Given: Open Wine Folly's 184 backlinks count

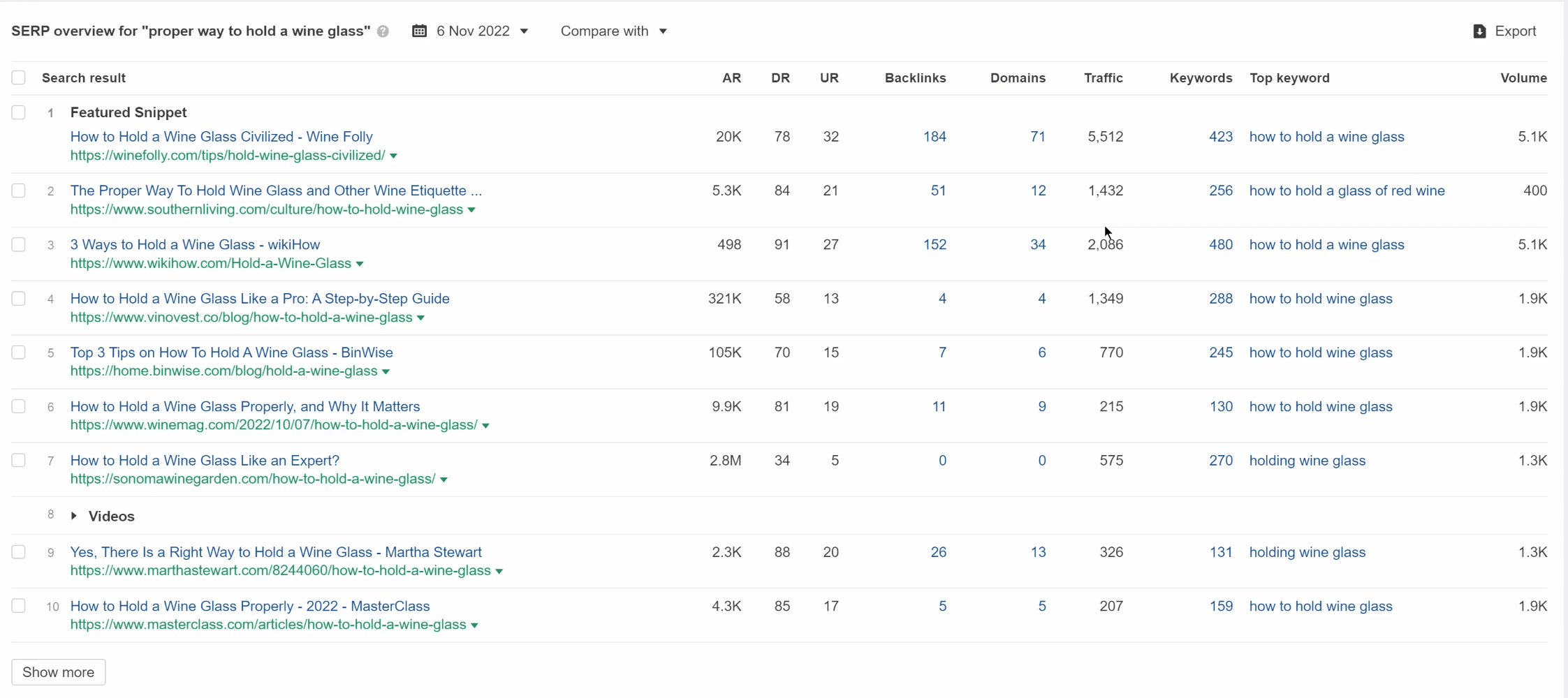Looking at the screenshot, I should (x=935, y=137).
